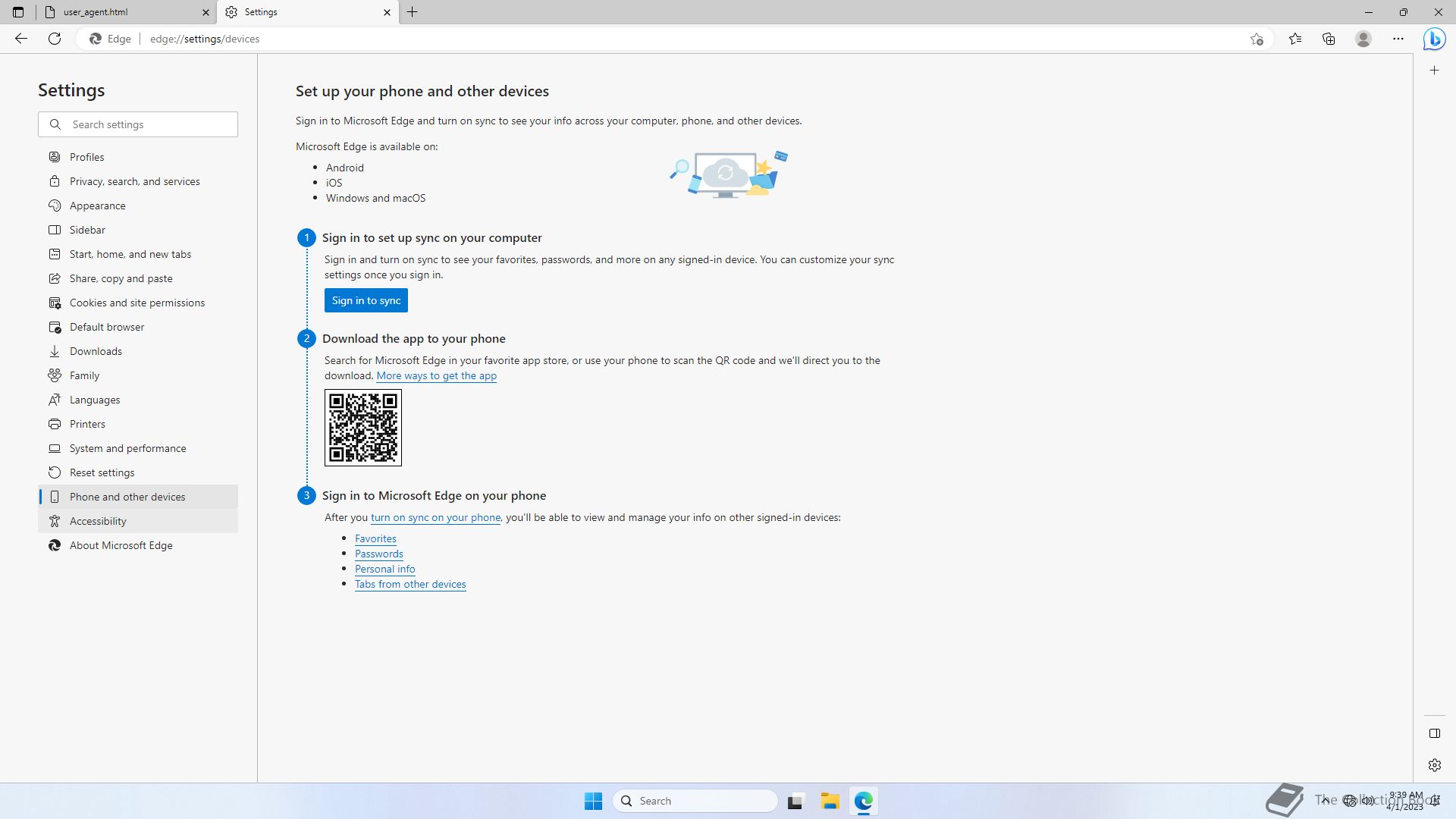Open a new tab with plus button
The image size is (1456, 819).
tap(413, 12)
